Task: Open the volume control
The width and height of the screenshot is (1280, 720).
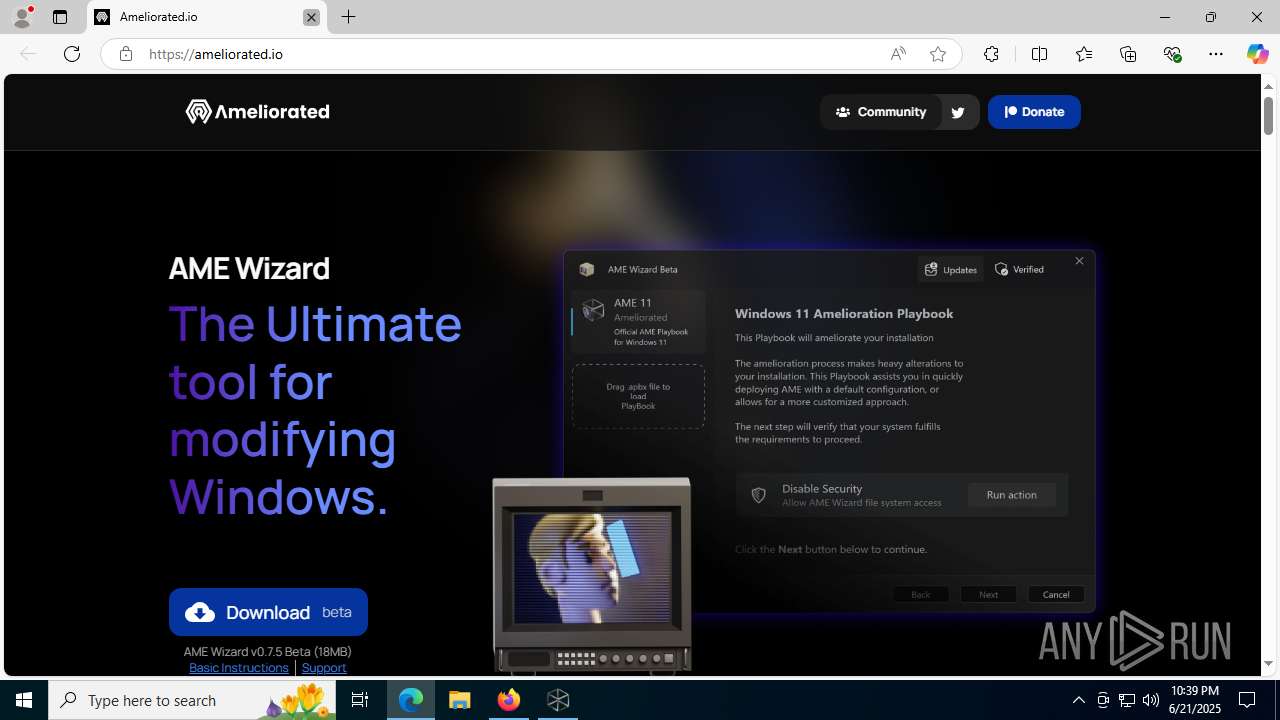Action: [1151, 700]
